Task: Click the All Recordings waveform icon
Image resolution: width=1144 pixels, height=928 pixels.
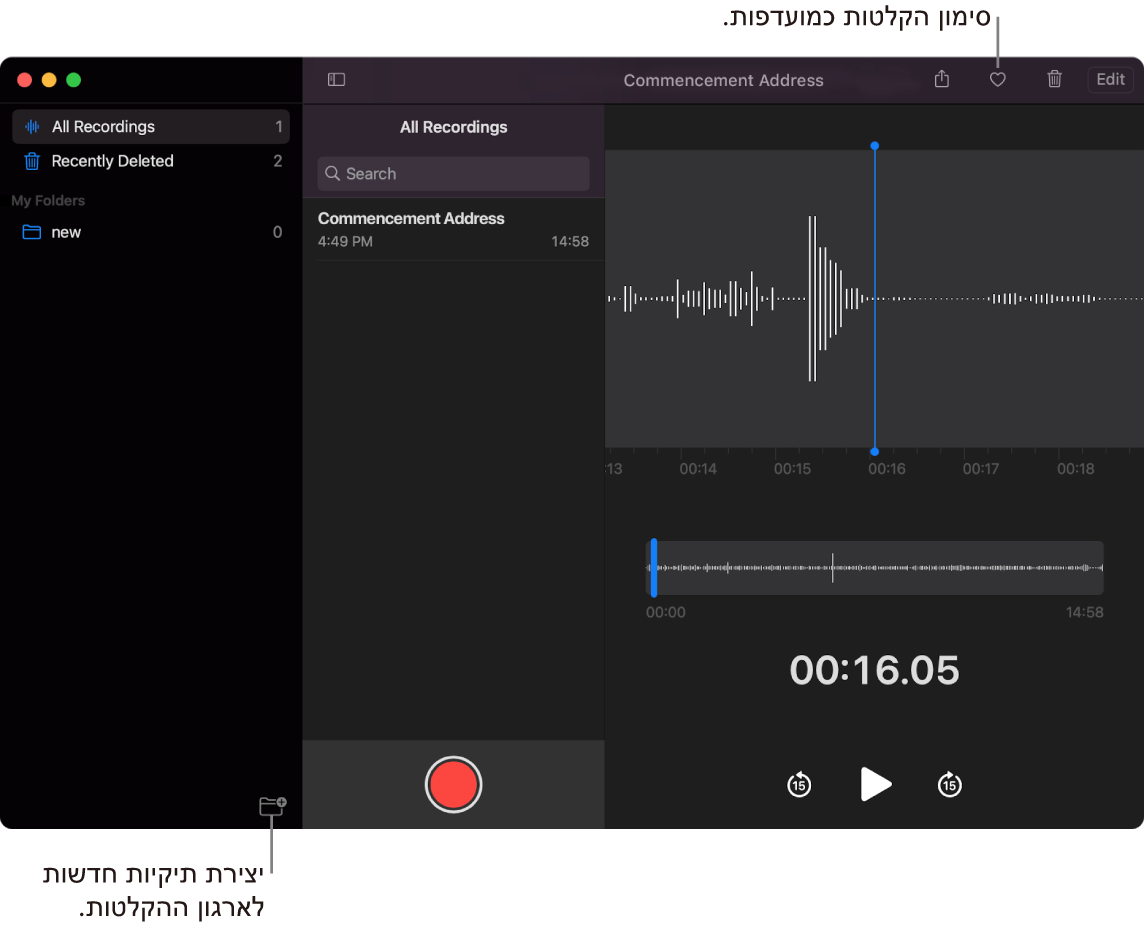Action: point(32,127)
